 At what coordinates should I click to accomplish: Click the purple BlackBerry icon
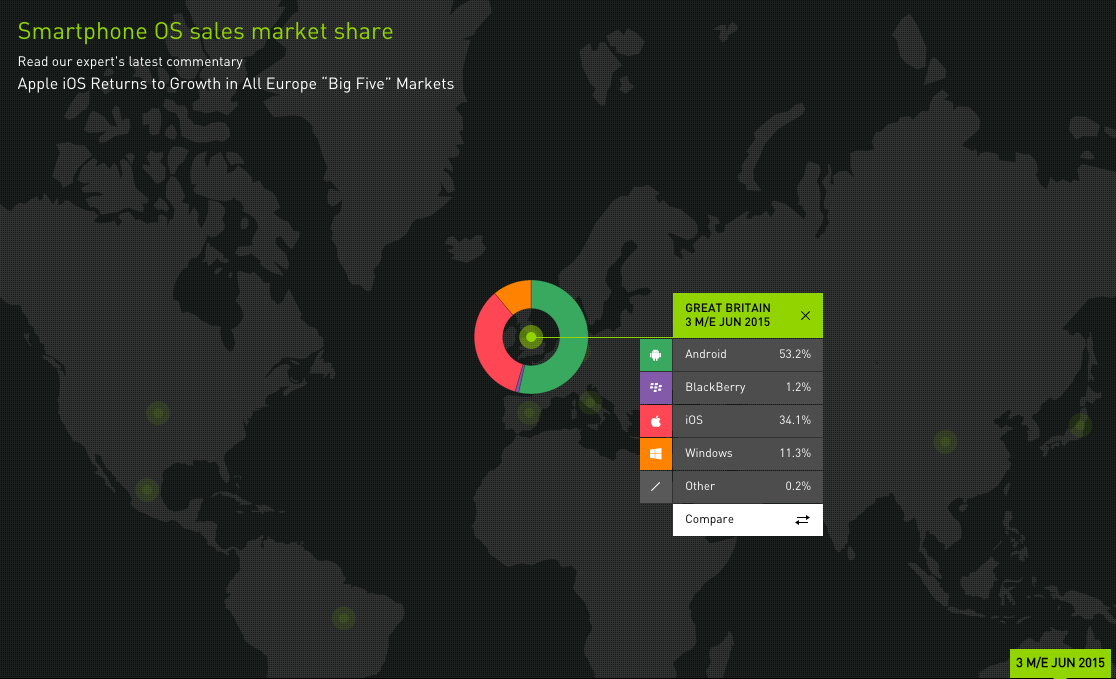(656, 387)
